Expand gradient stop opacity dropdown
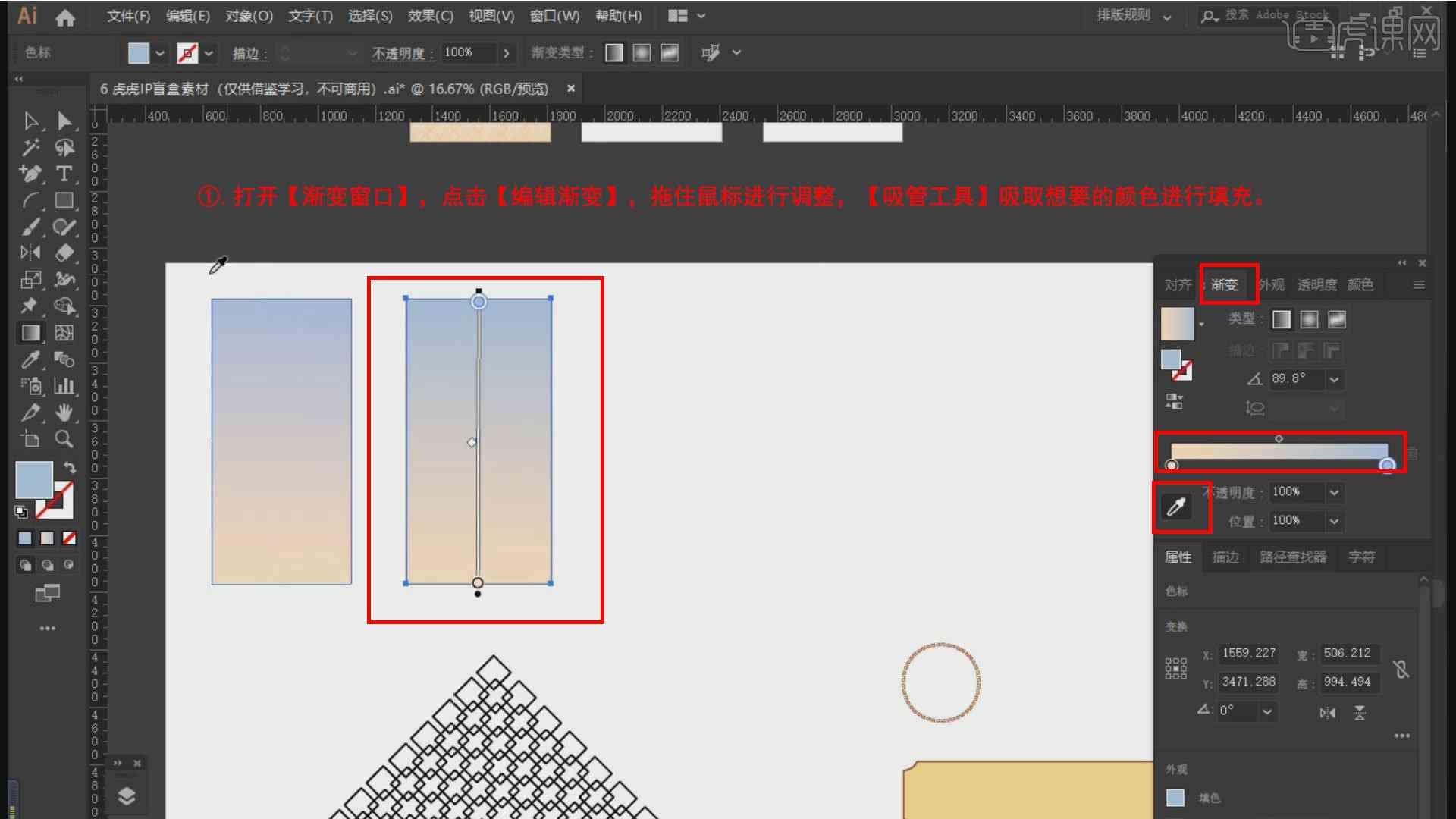 coord(1334,493)
